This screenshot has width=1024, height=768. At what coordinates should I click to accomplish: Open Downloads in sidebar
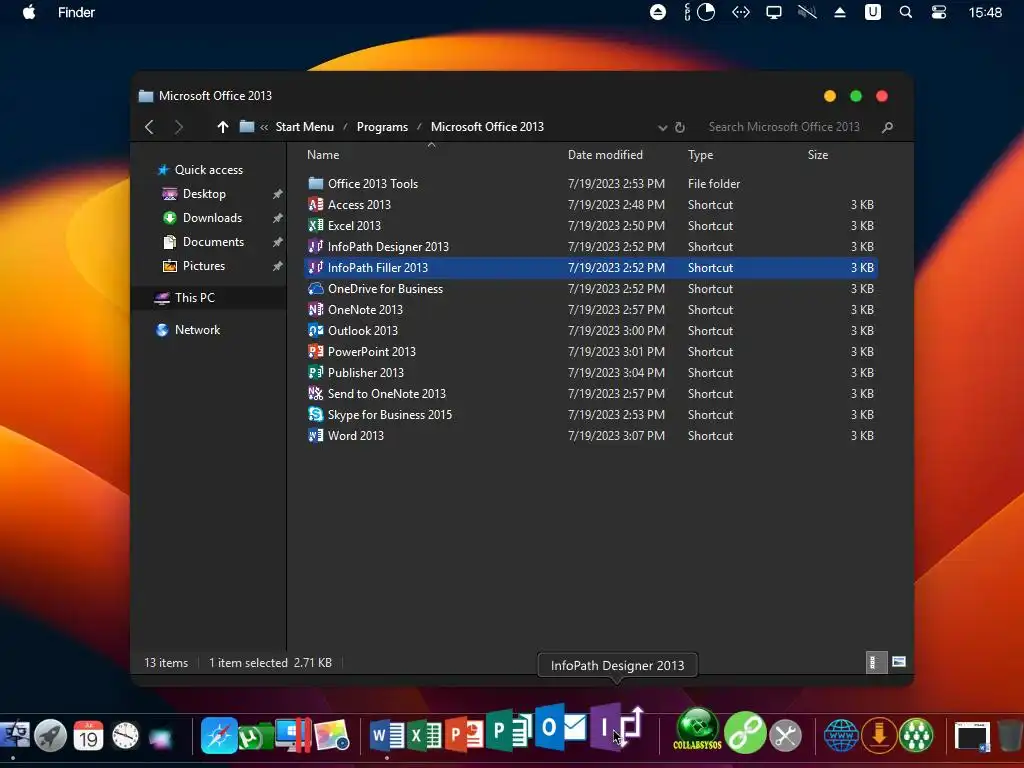(x=212, y=218)
